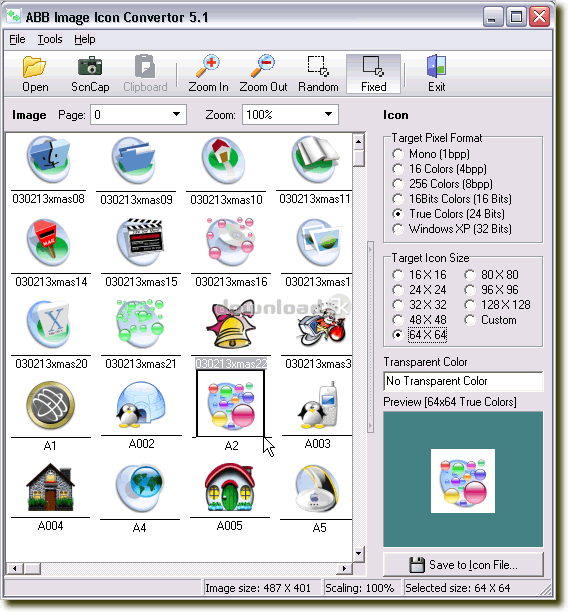Toggle the Fixed selection tool

tap(373, 74)
